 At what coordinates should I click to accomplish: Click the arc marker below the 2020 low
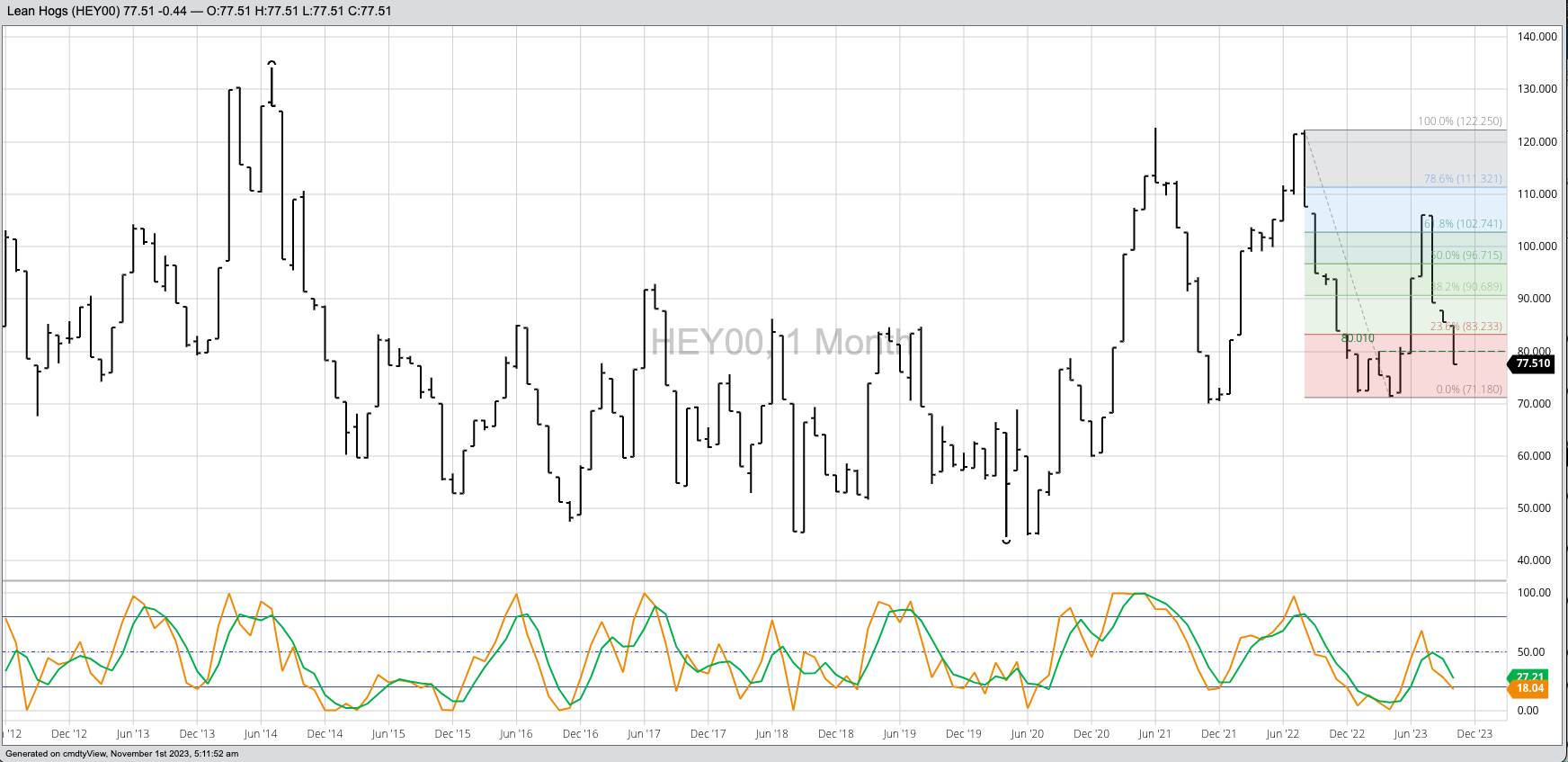pyautogui.click(x=1006, y=542)
